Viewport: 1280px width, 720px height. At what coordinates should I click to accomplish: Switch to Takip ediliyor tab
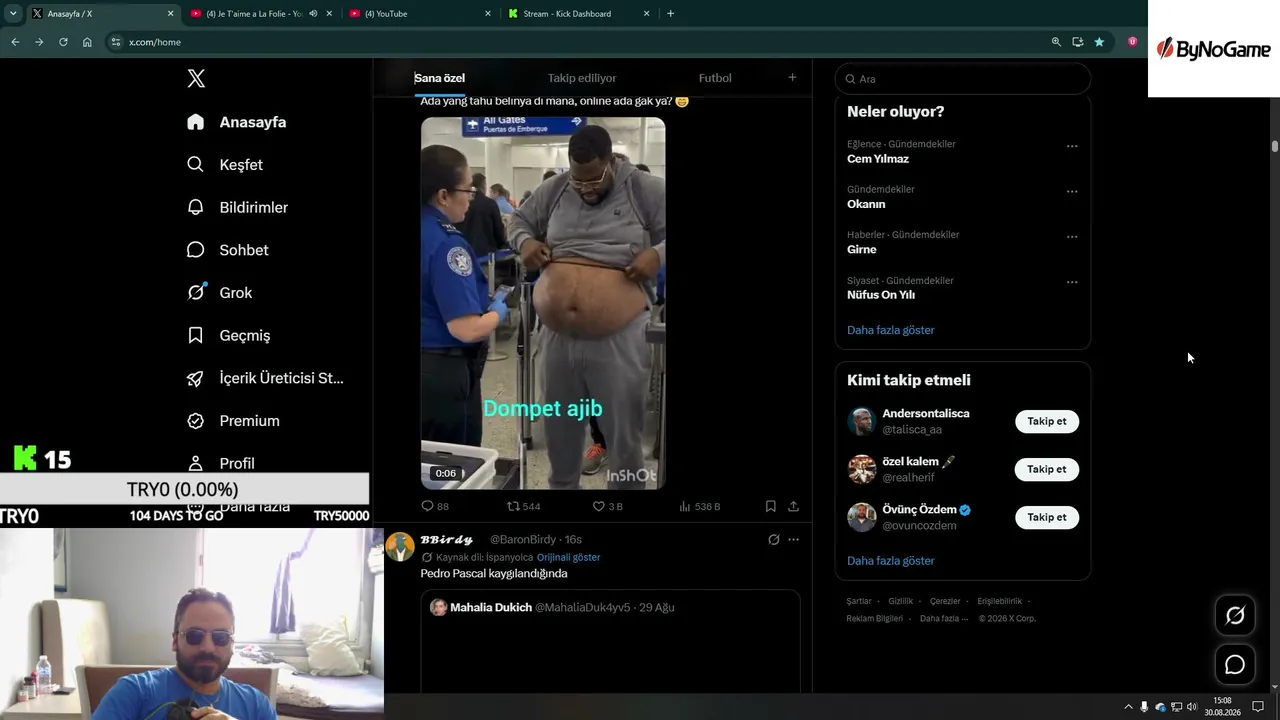click(x=582, y=78)
